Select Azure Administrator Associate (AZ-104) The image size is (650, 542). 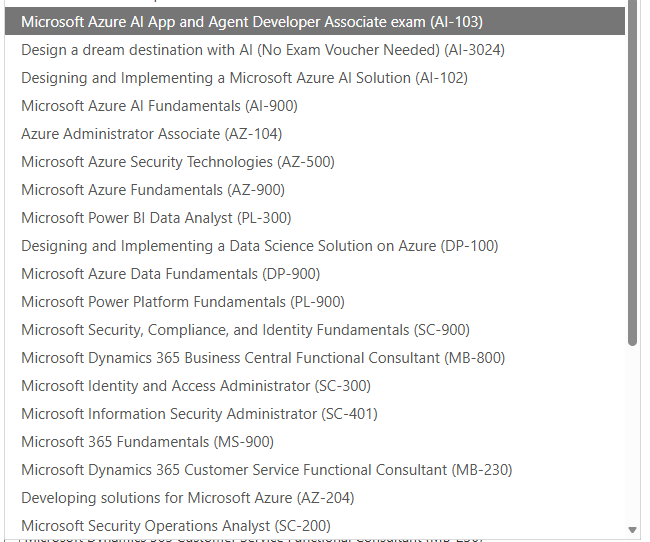click(315, 134)
